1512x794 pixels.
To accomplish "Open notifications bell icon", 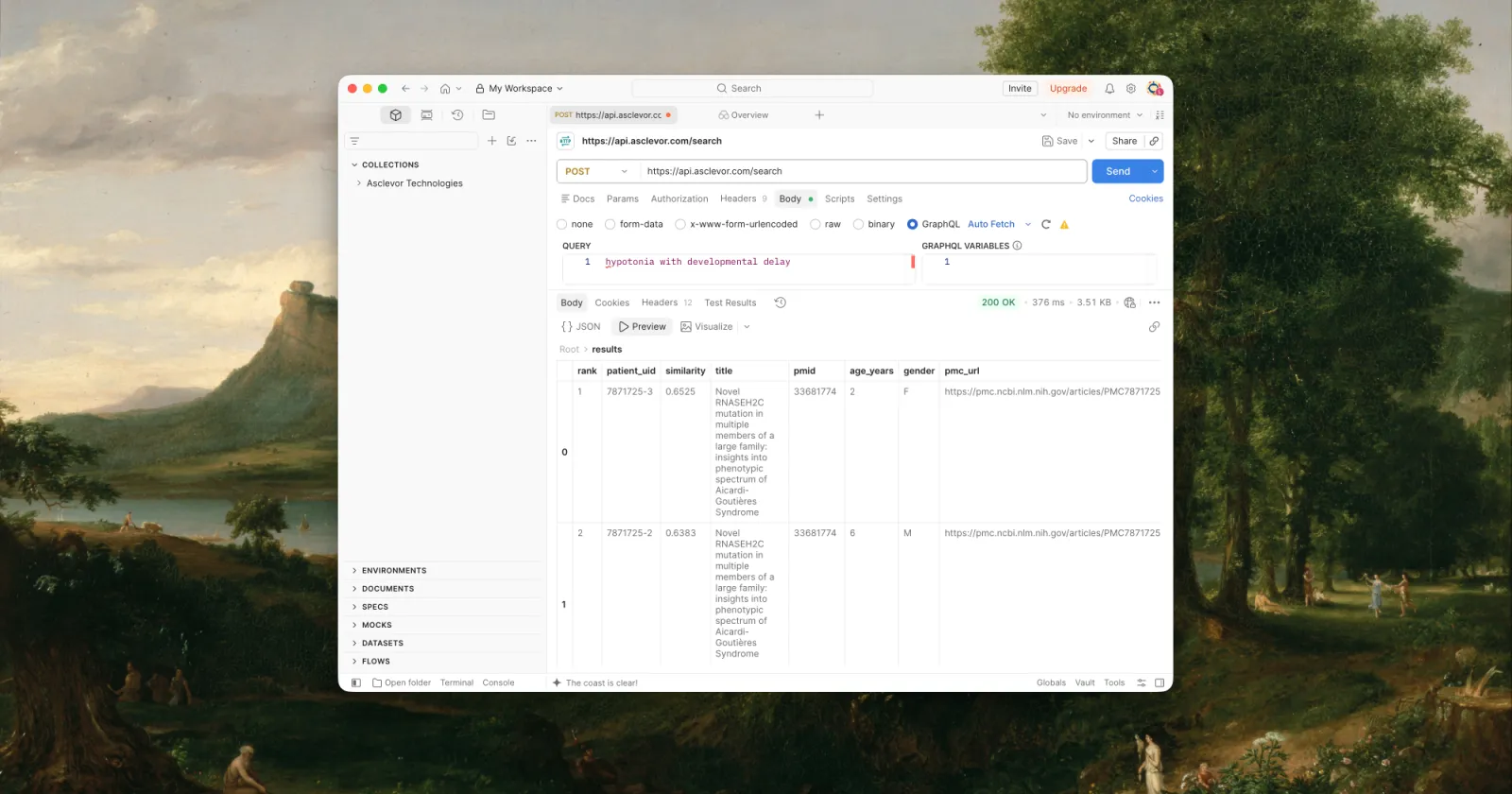I will [1109, 89].
